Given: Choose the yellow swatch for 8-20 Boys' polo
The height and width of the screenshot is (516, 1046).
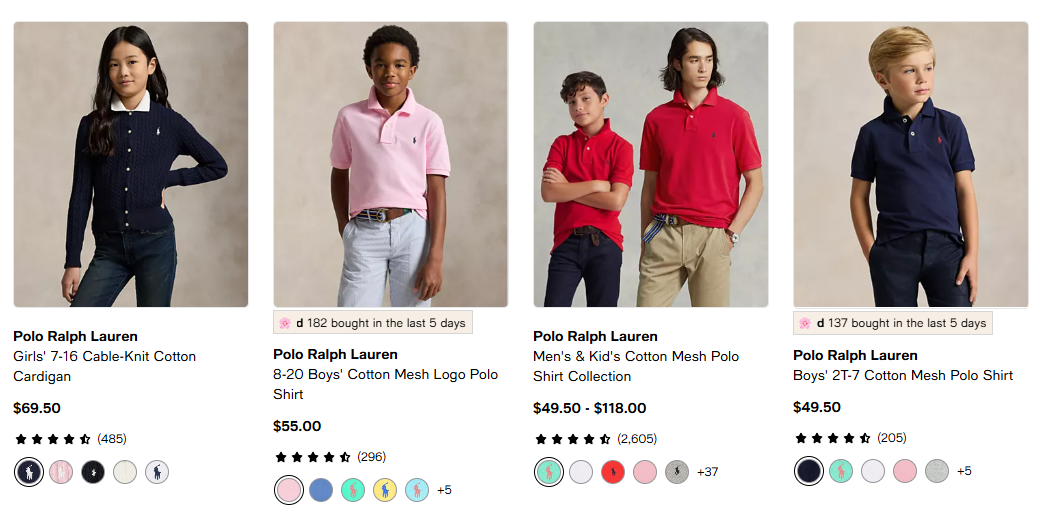Looking at the screenshot, I should coord(385,490).
